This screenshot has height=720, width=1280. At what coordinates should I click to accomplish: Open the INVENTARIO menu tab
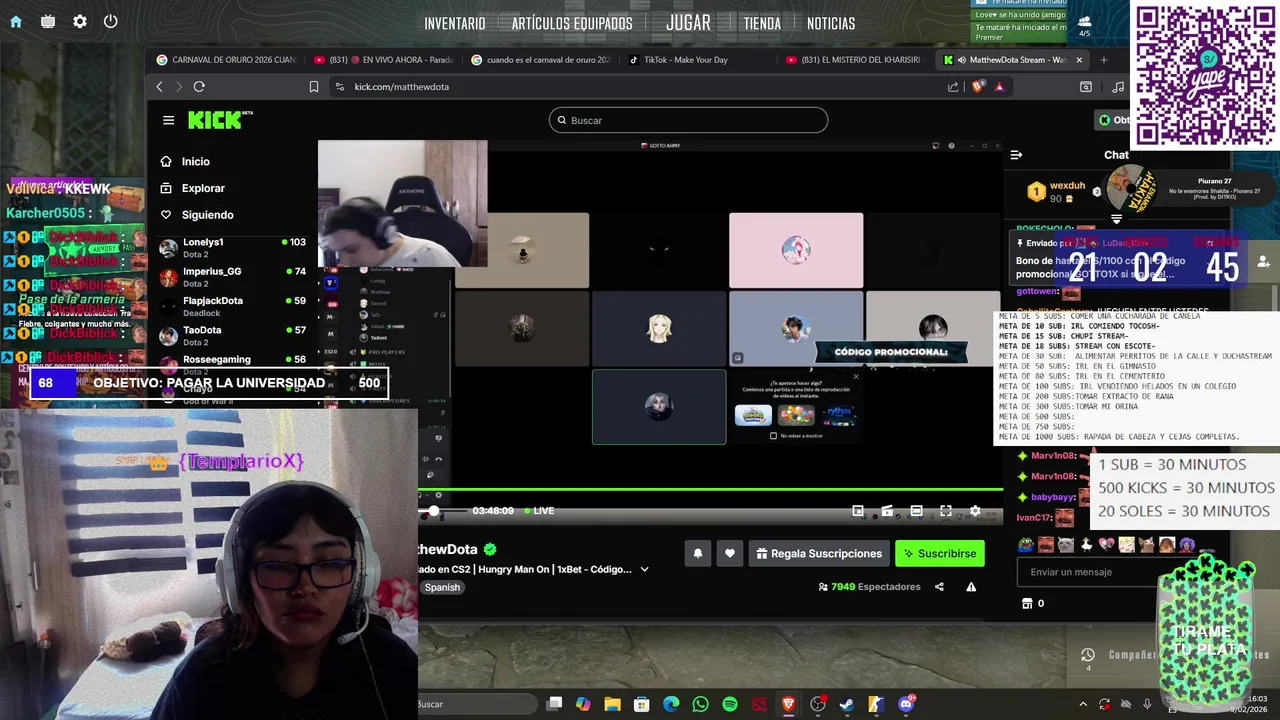pyautogui.click(x=454, y=23)
